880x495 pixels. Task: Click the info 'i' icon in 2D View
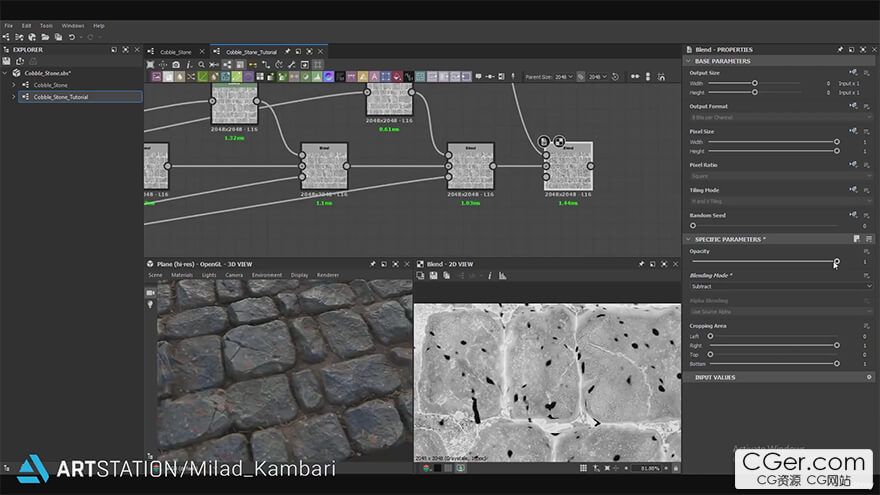(489, 276)
